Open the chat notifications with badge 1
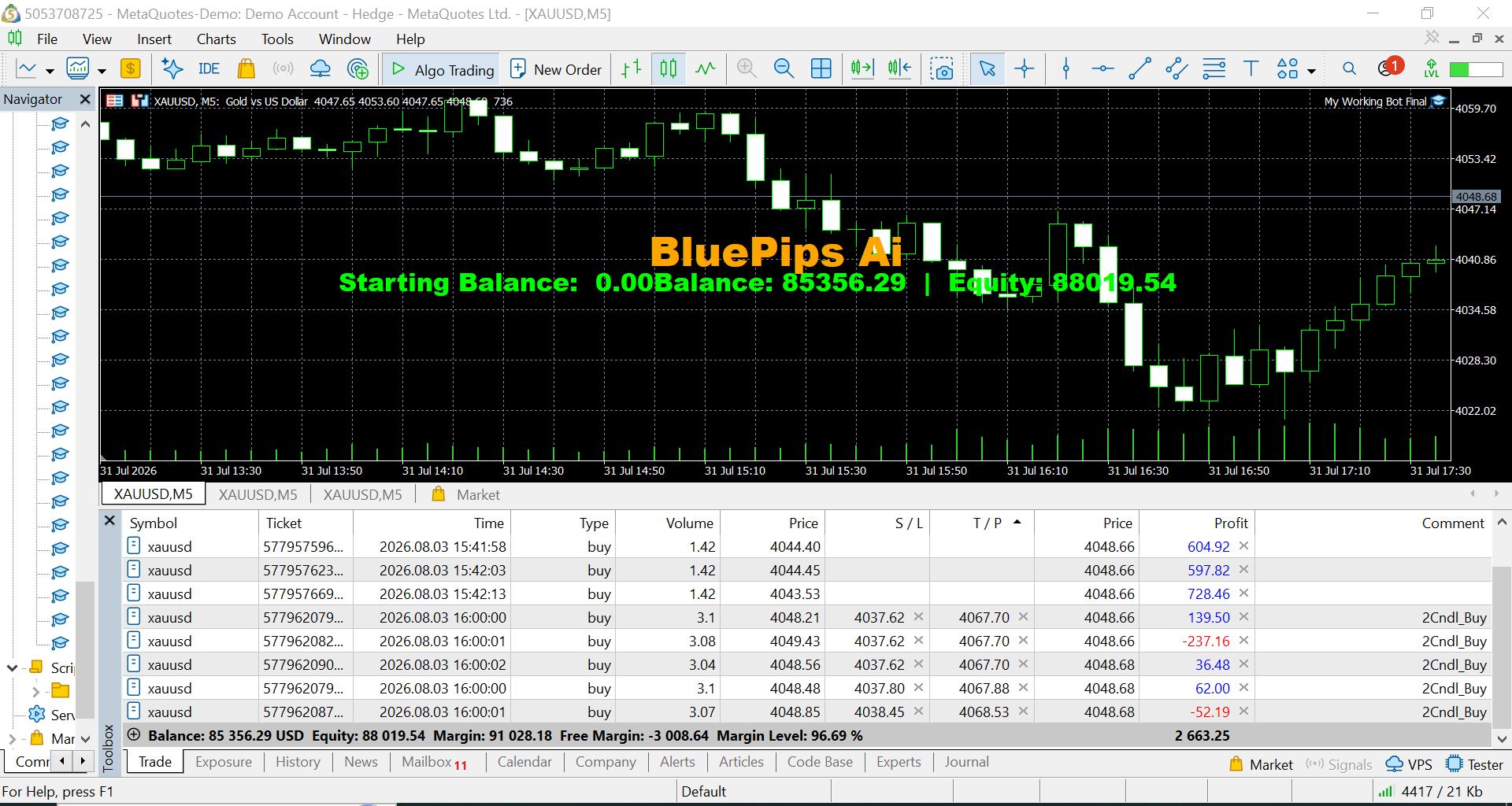1512x806 pixels. click(x=1390, y=68)
